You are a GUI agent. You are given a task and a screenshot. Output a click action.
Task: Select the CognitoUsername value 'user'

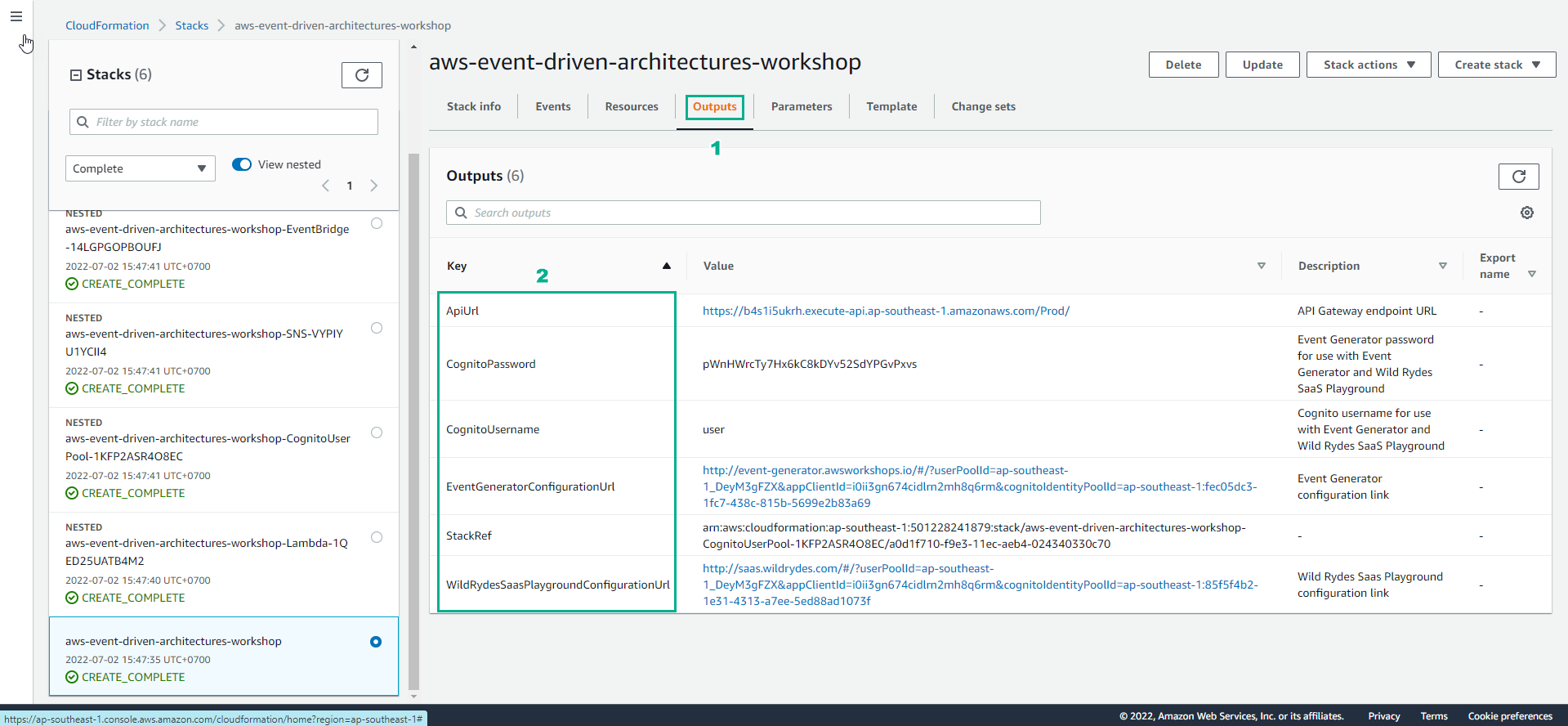[x=713, y=429]
